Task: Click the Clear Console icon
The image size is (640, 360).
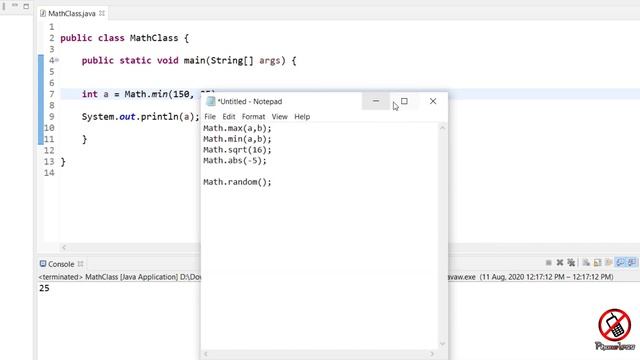Action: tap(586, 262)
